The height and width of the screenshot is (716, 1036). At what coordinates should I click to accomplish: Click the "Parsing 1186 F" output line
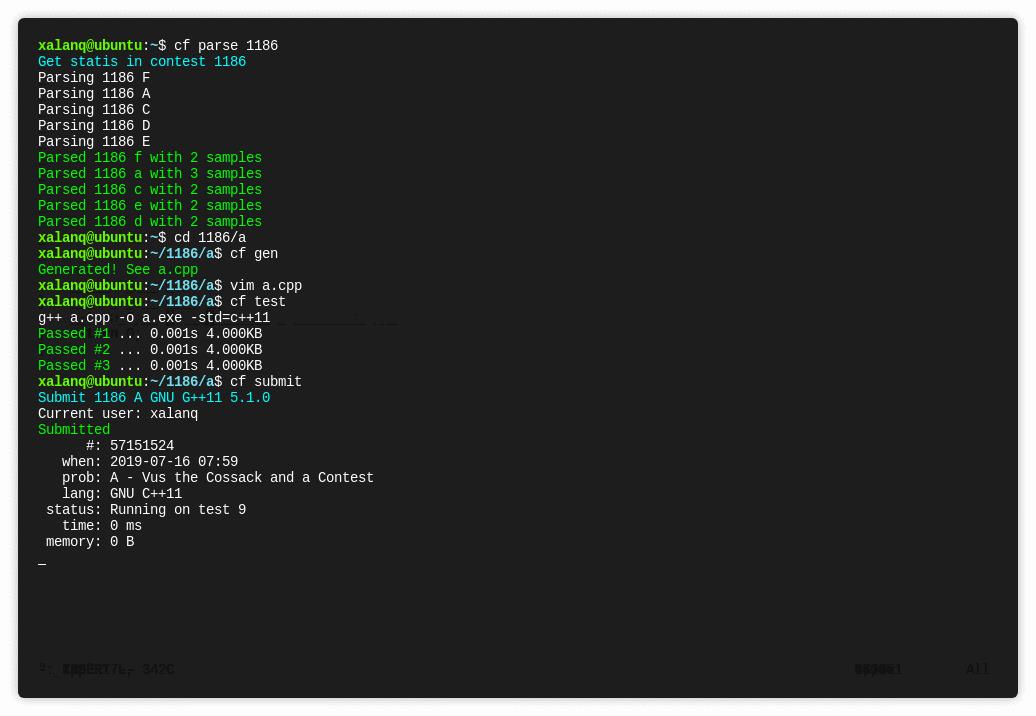pyautogui.click(x=94, y=78)
